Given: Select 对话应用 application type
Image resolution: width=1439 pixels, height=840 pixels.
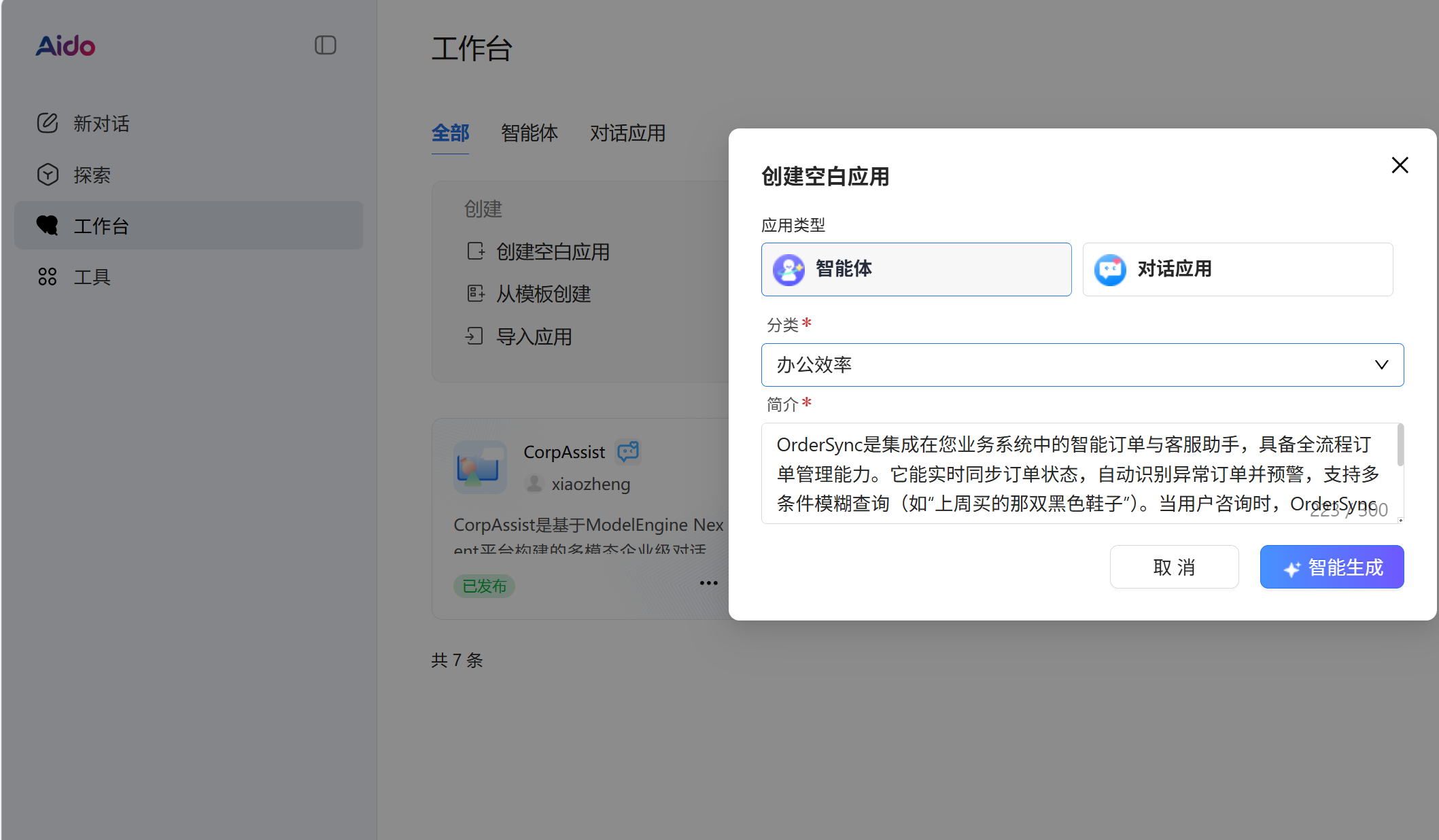Looking at the screenshot, I should (x=1237, y=269).
